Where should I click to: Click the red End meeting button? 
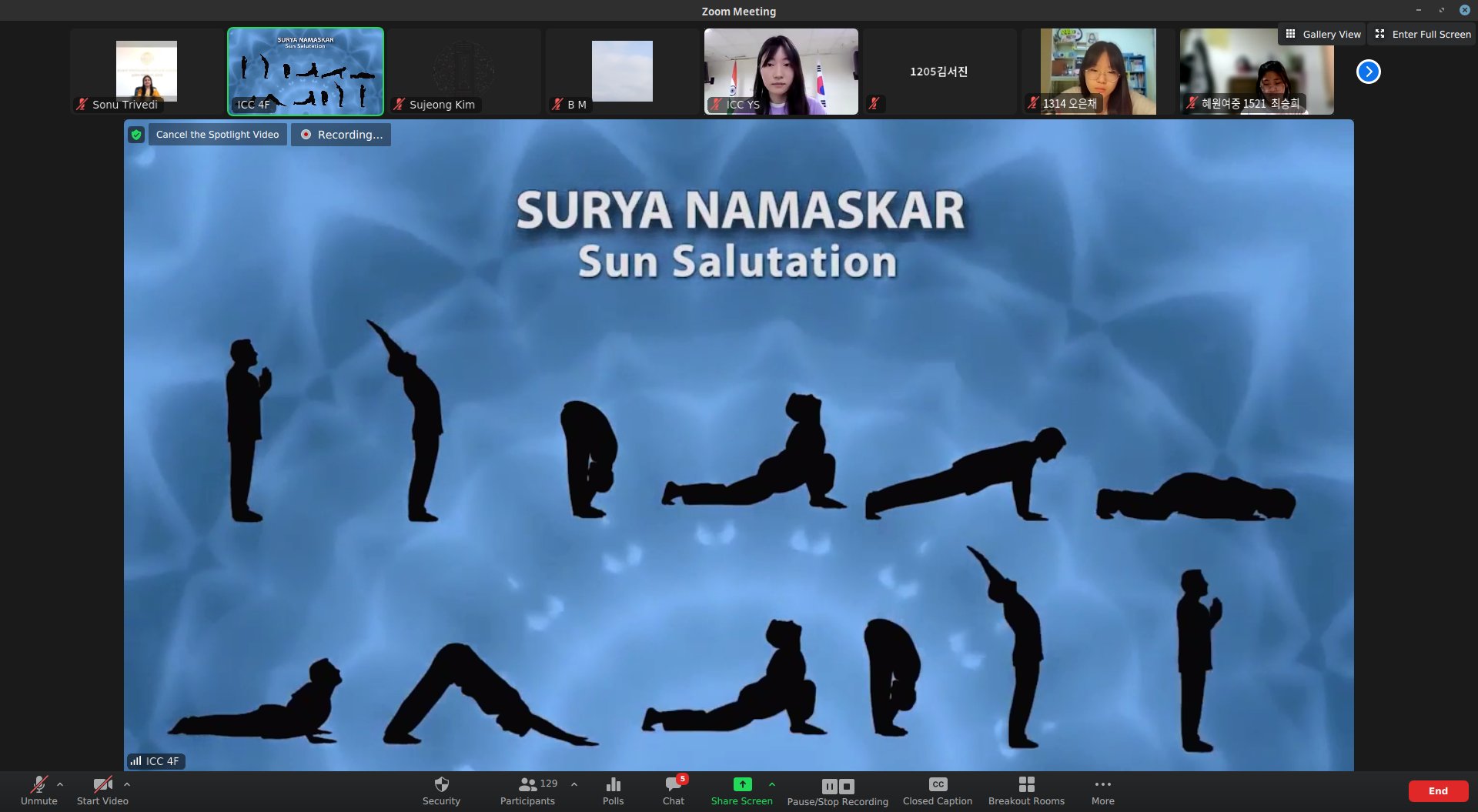tap(1437, 791)
